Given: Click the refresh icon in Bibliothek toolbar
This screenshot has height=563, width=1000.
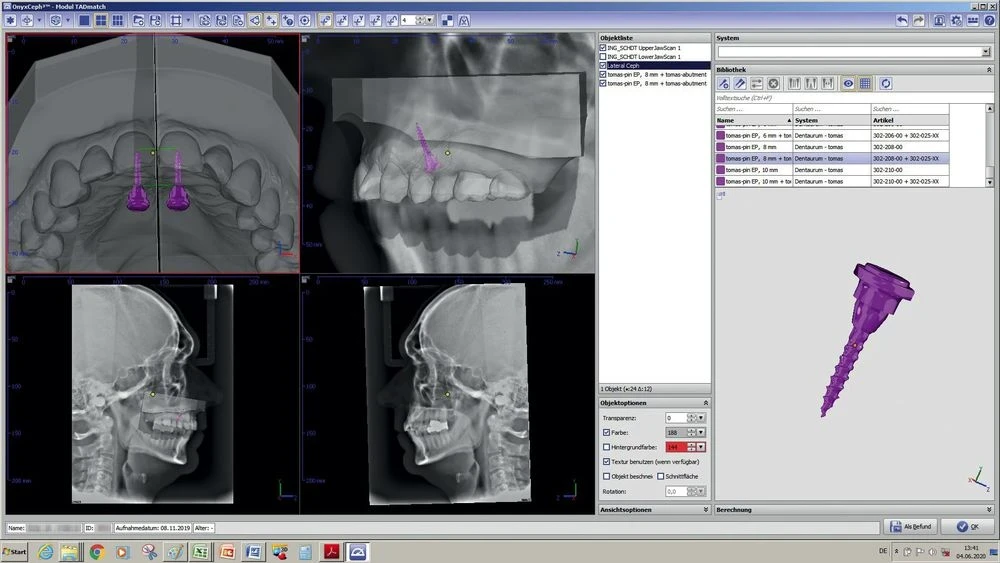Looking at the screenshot, I should click(886, 84).
